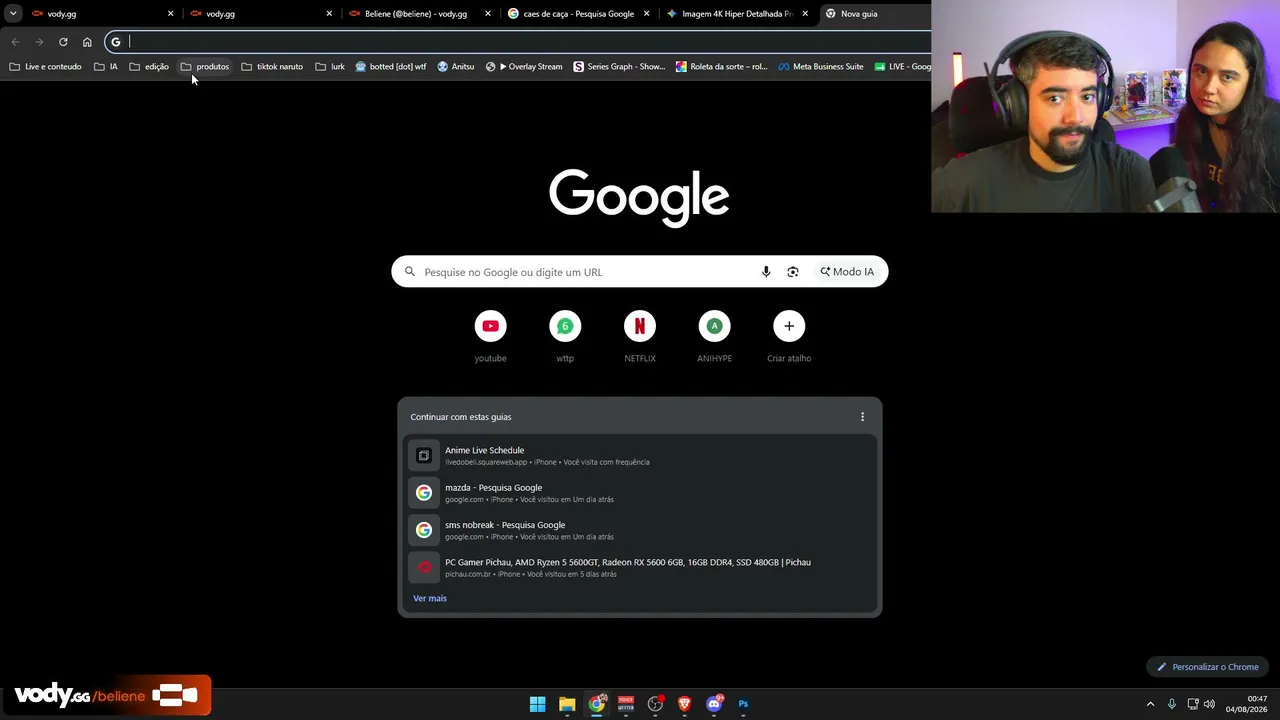1280x720 pixels.
Task: Open the Windows Start menu
Action: [538, 704]
